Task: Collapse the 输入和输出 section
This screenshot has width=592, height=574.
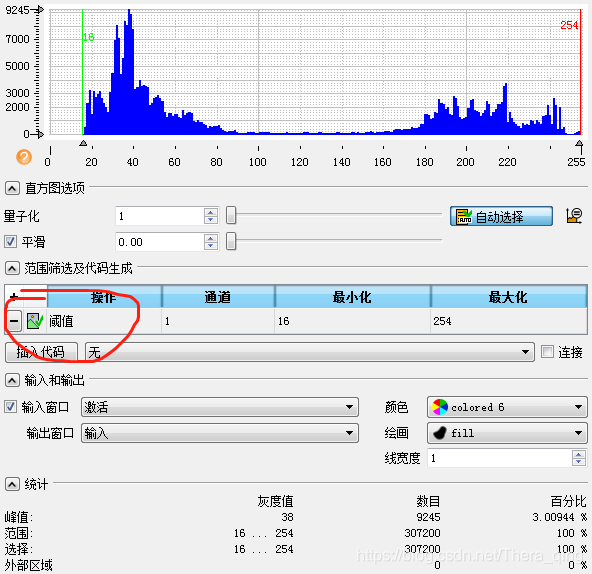Action: point(12,380)
